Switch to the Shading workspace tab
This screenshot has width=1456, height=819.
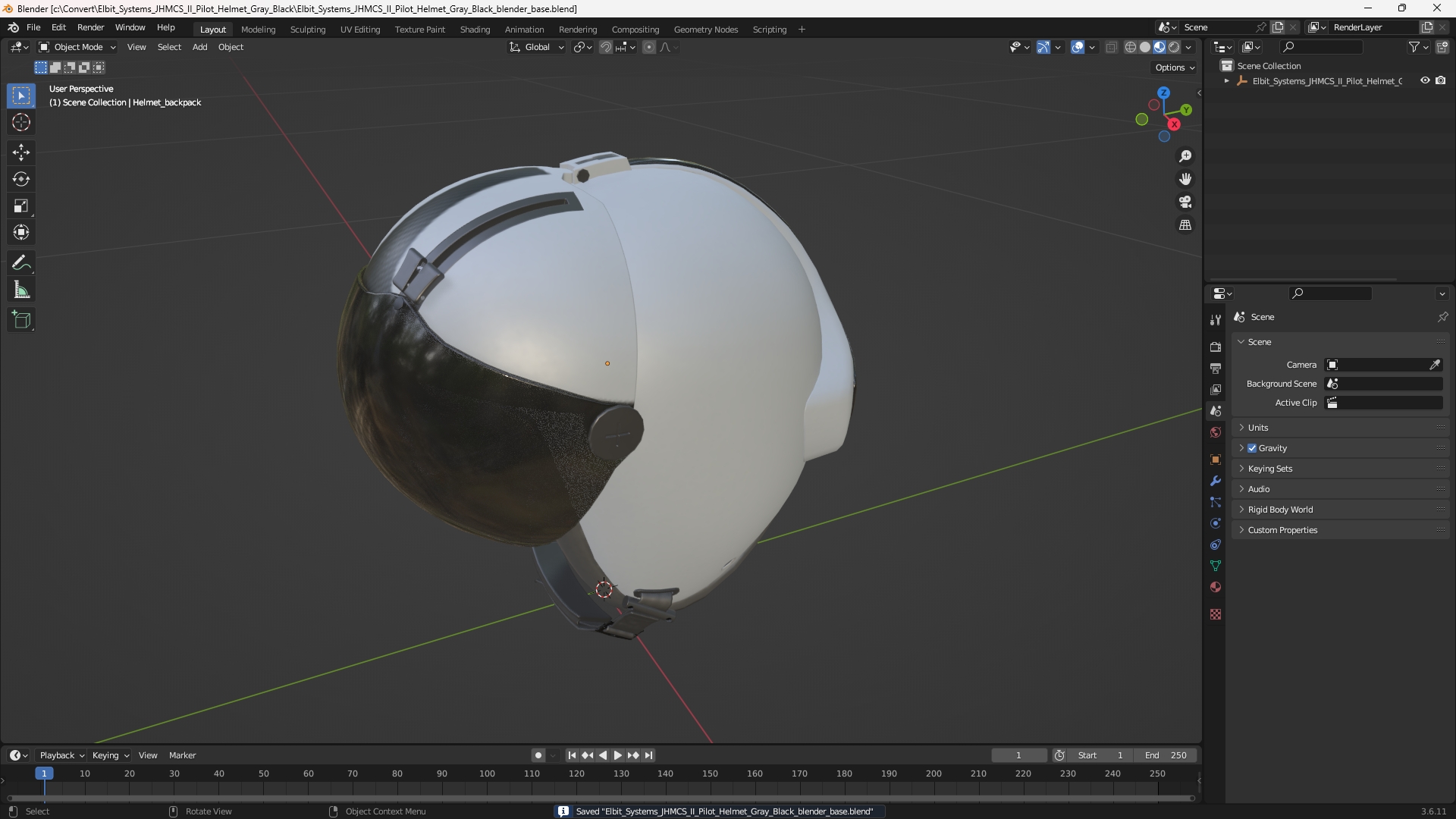click(475, 30)
